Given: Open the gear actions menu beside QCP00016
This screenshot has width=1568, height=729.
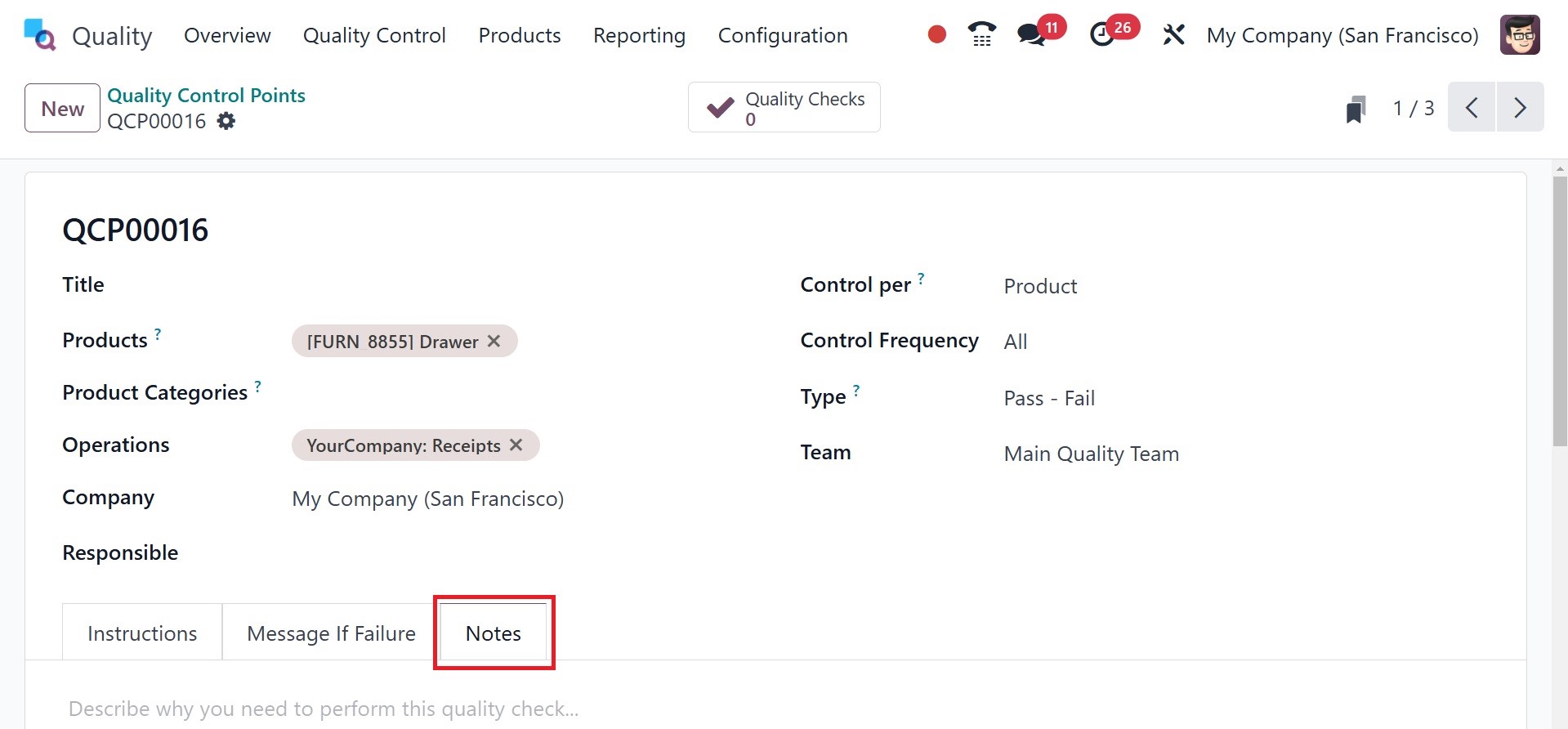Looking at the screenshot, I should coord(226,121).
